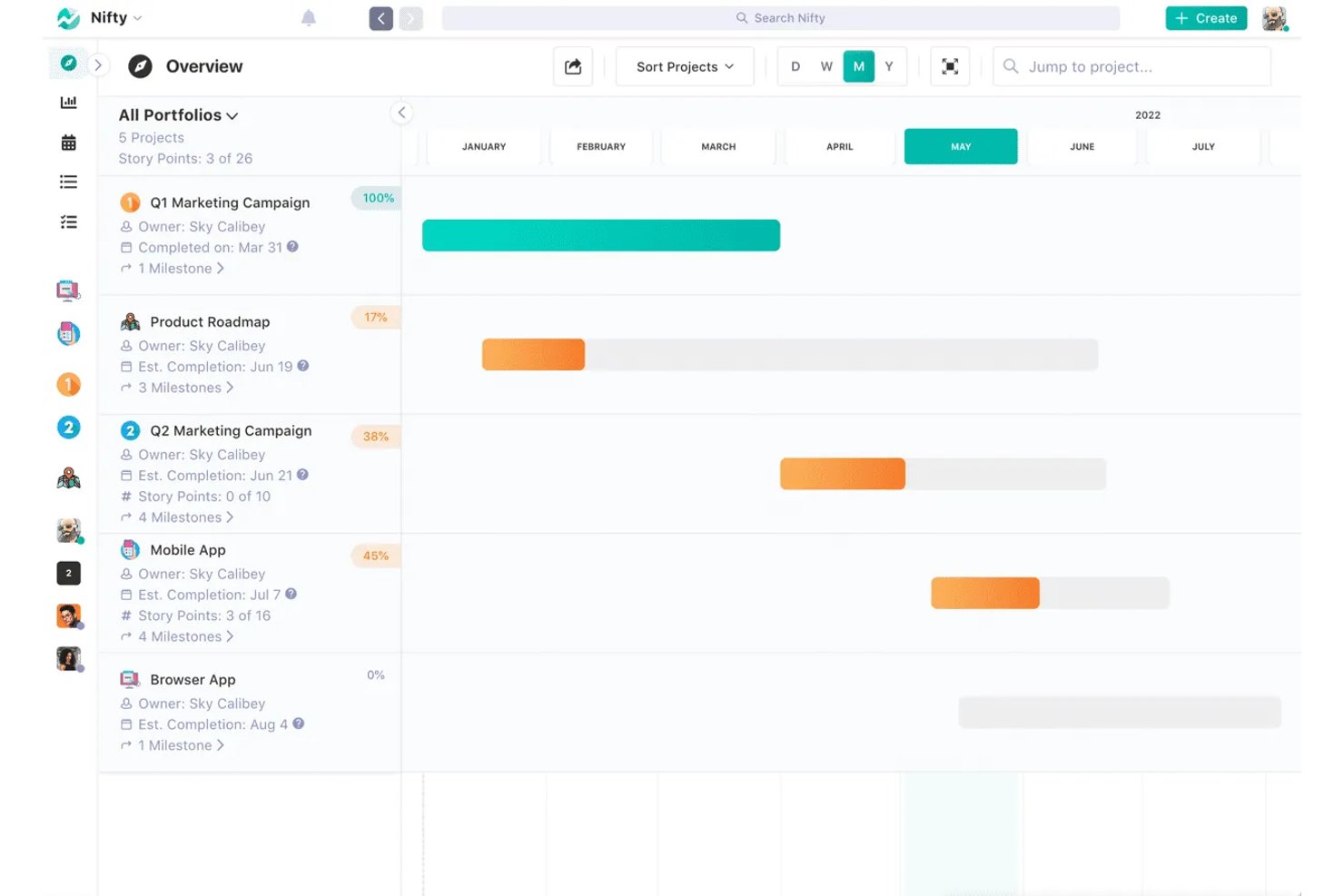Open the Overview compass icon in sidebar
The image size is (1344, 896).
[68, 63]
